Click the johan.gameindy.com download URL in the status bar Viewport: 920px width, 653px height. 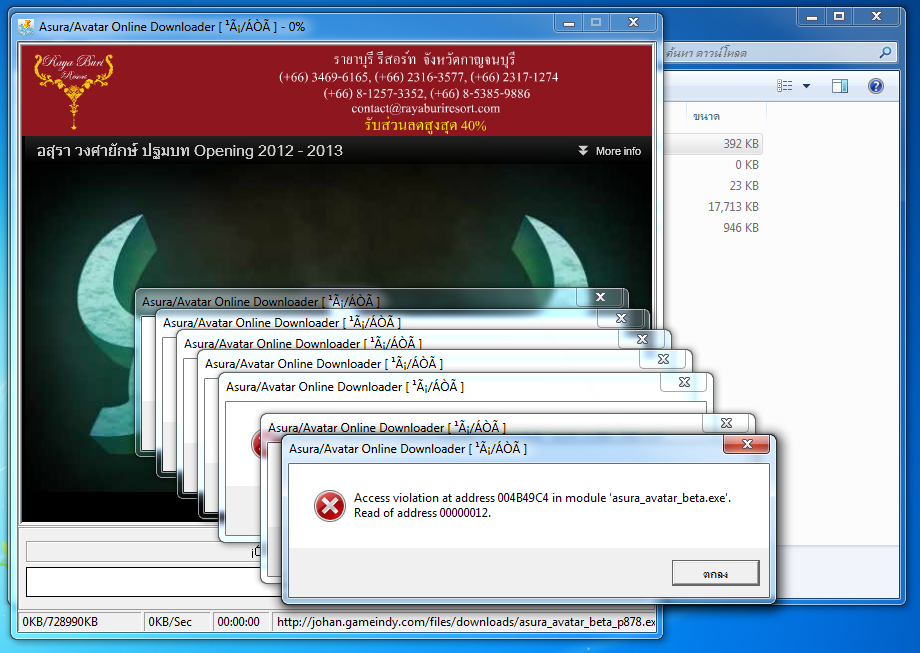466,622
